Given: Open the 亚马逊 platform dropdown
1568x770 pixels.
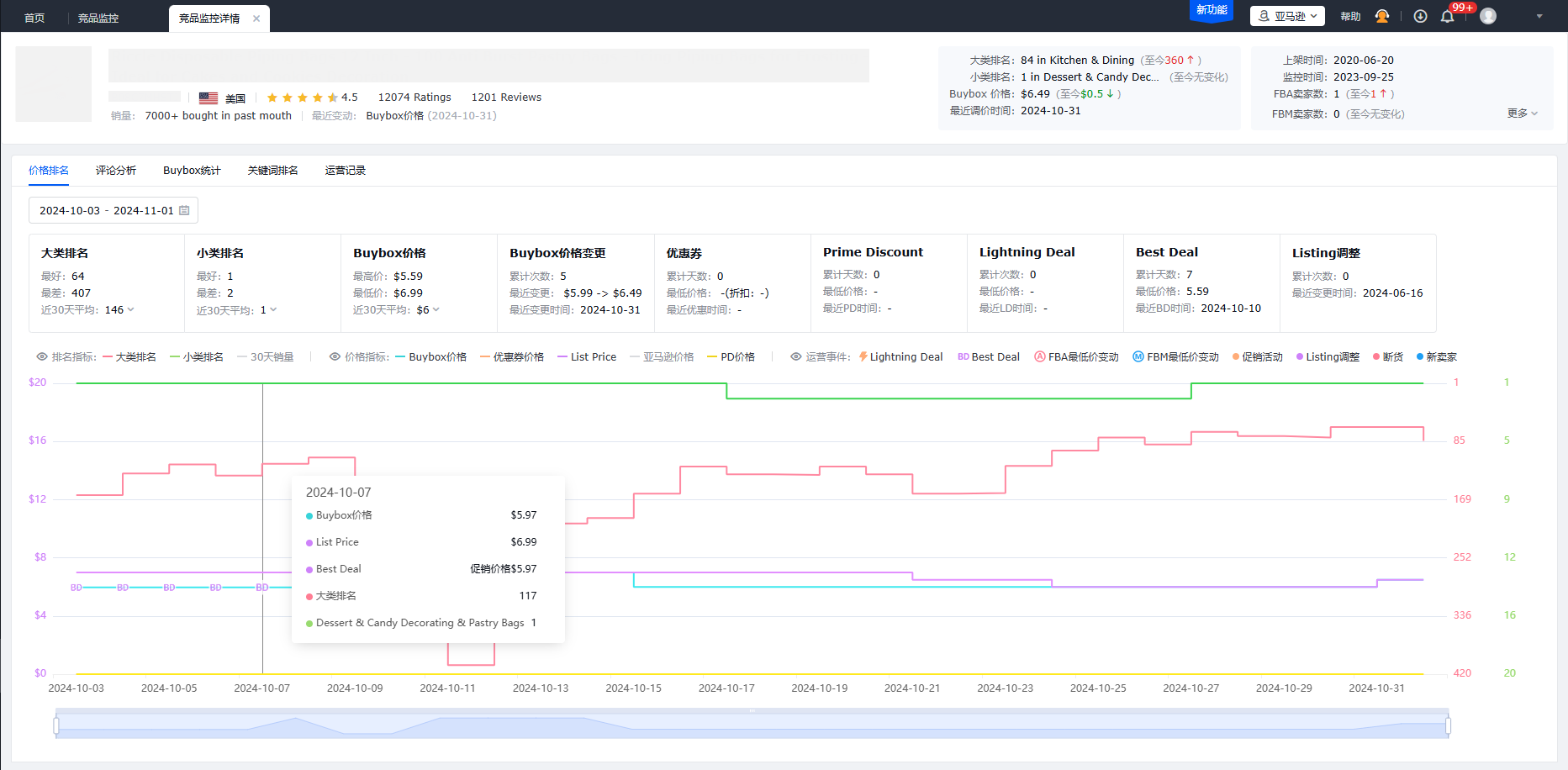Looking at the screenshot, I should pos(1287,16).
